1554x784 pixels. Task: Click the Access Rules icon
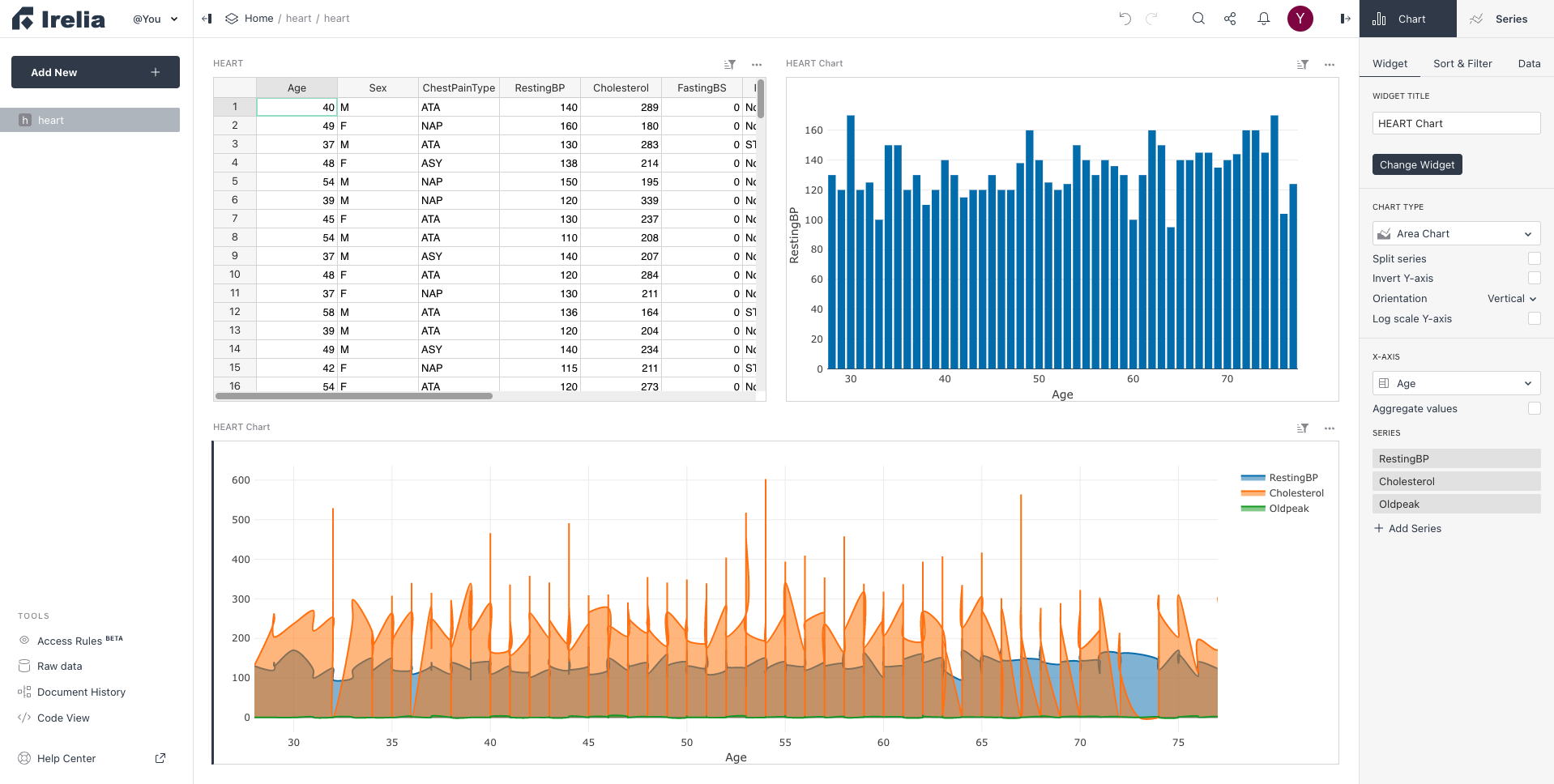point(24,640)
